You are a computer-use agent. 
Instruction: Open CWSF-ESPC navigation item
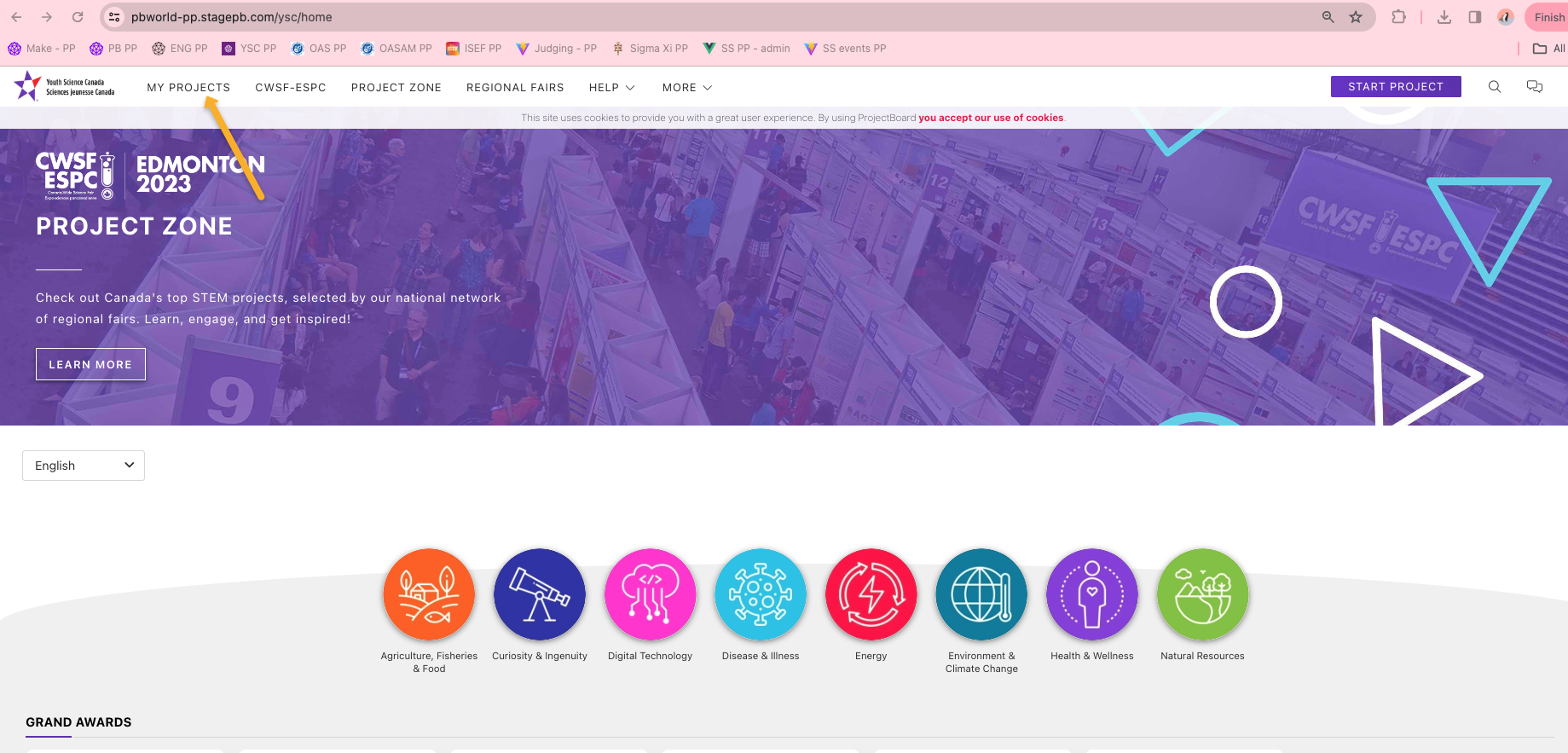click(291, 88)
